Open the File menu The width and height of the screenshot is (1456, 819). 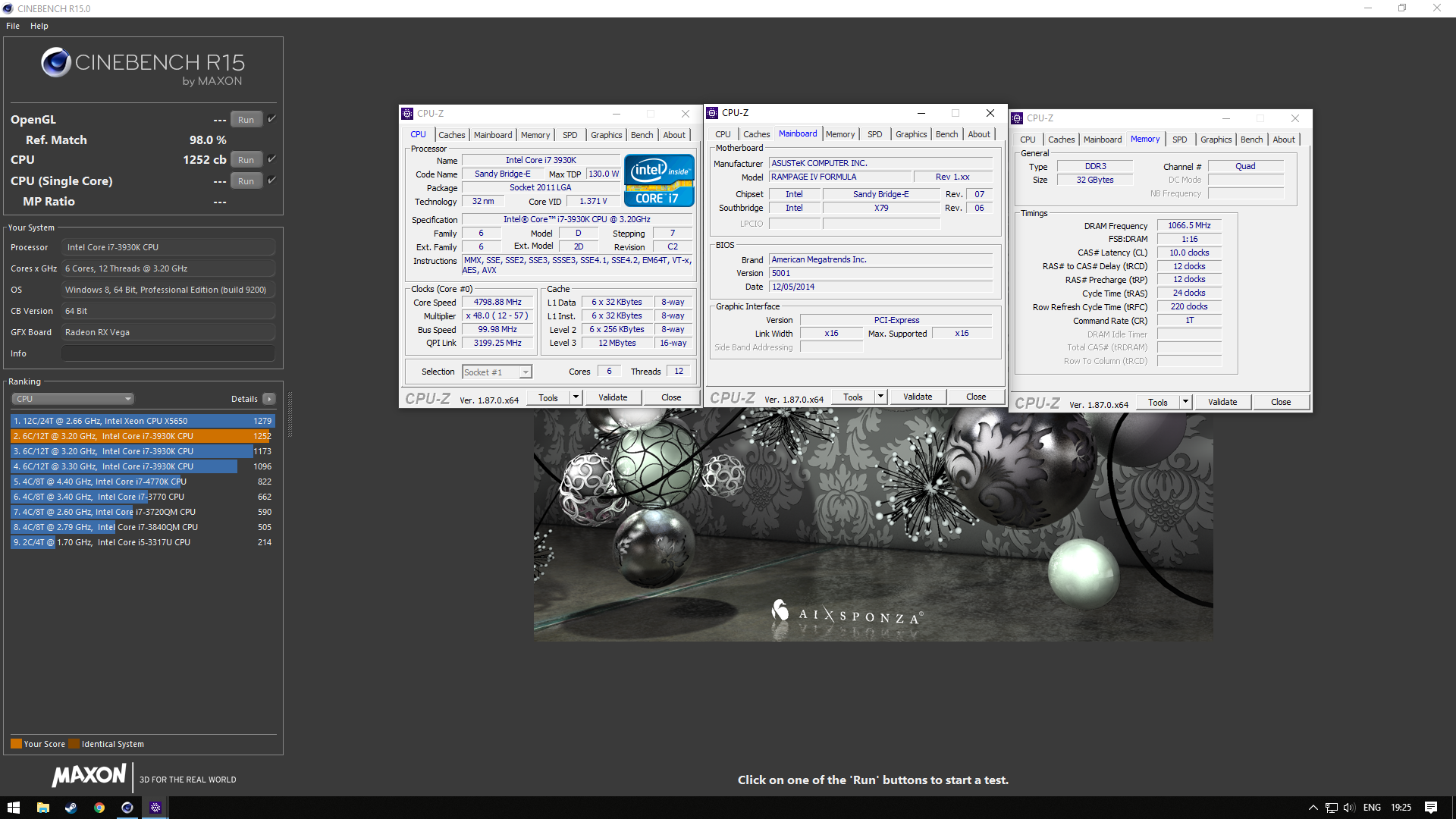(x=13, y=26)
